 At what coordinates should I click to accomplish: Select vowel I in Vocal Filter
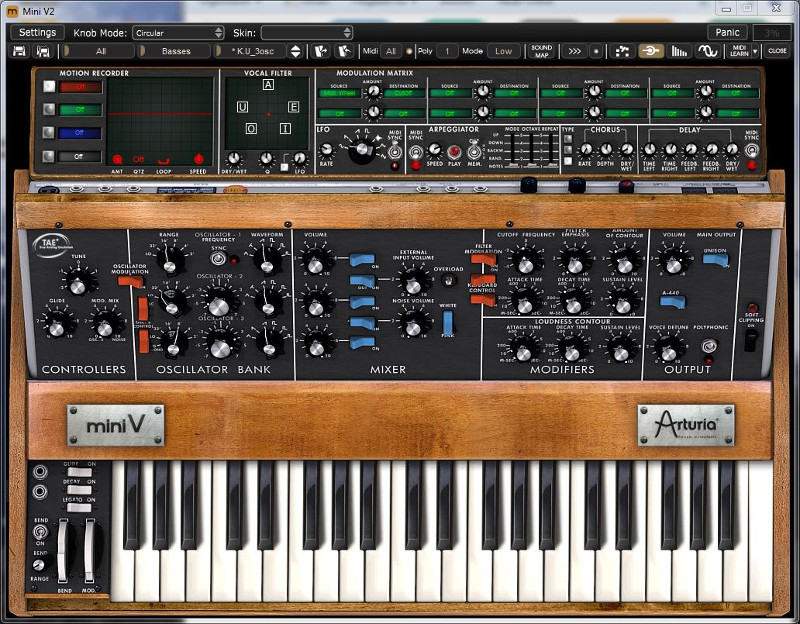[x=285, y=129]
